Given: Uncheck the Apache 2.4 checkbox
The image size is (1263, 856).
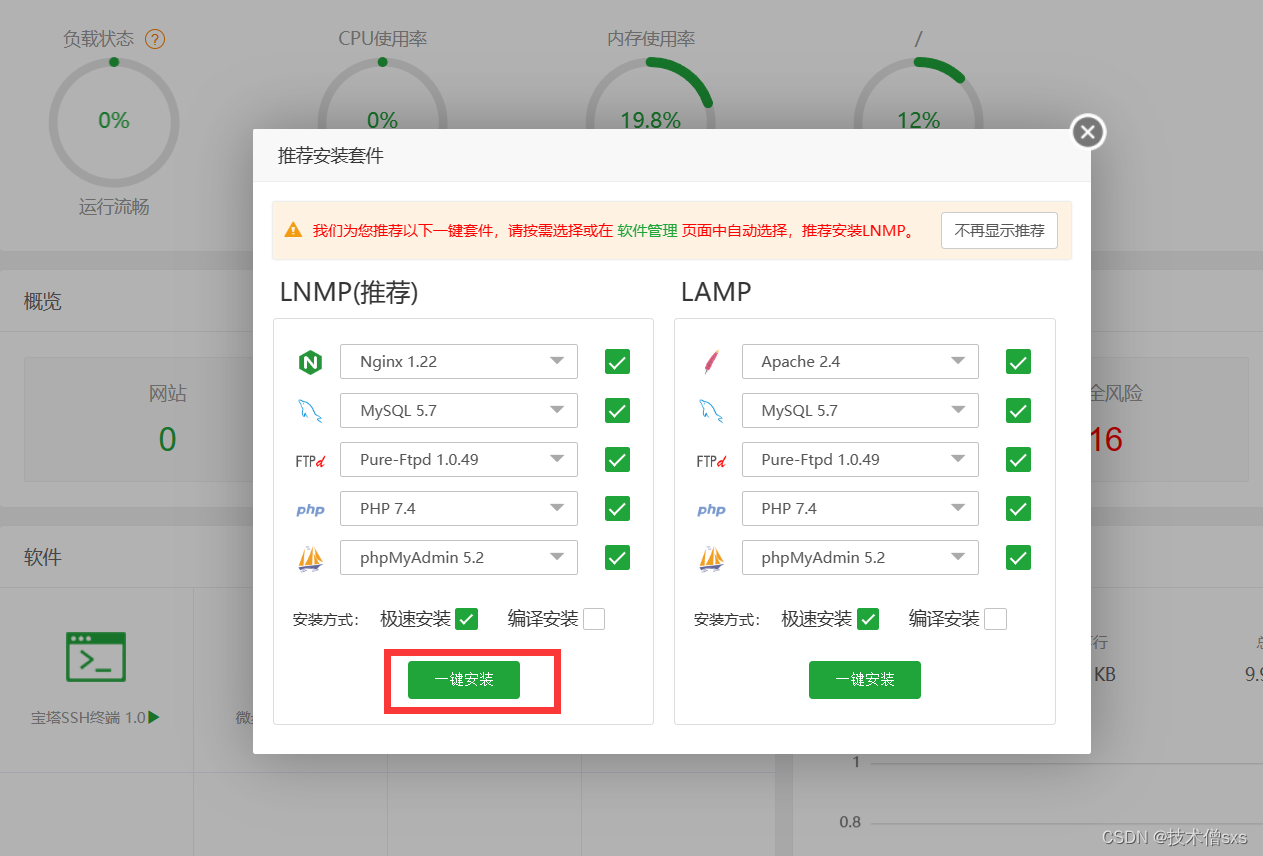Looking at the screenshot, I should 1018,361.
